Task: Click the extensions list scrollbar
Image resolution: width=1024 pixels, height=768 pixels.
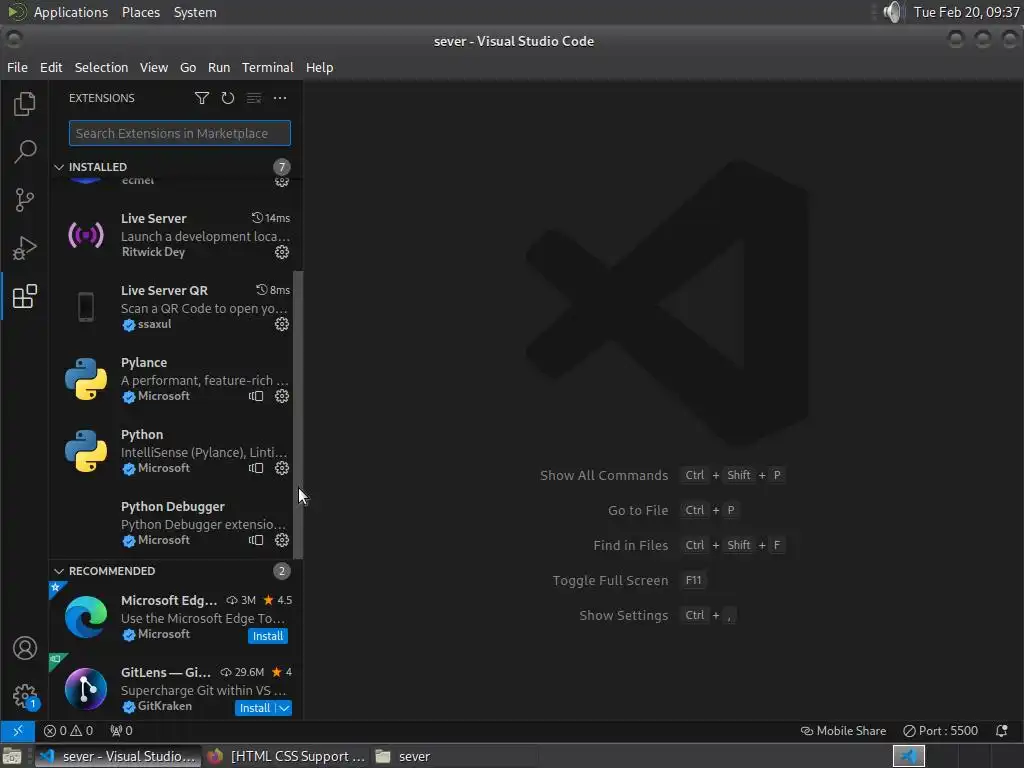Action: pos(298,415)
